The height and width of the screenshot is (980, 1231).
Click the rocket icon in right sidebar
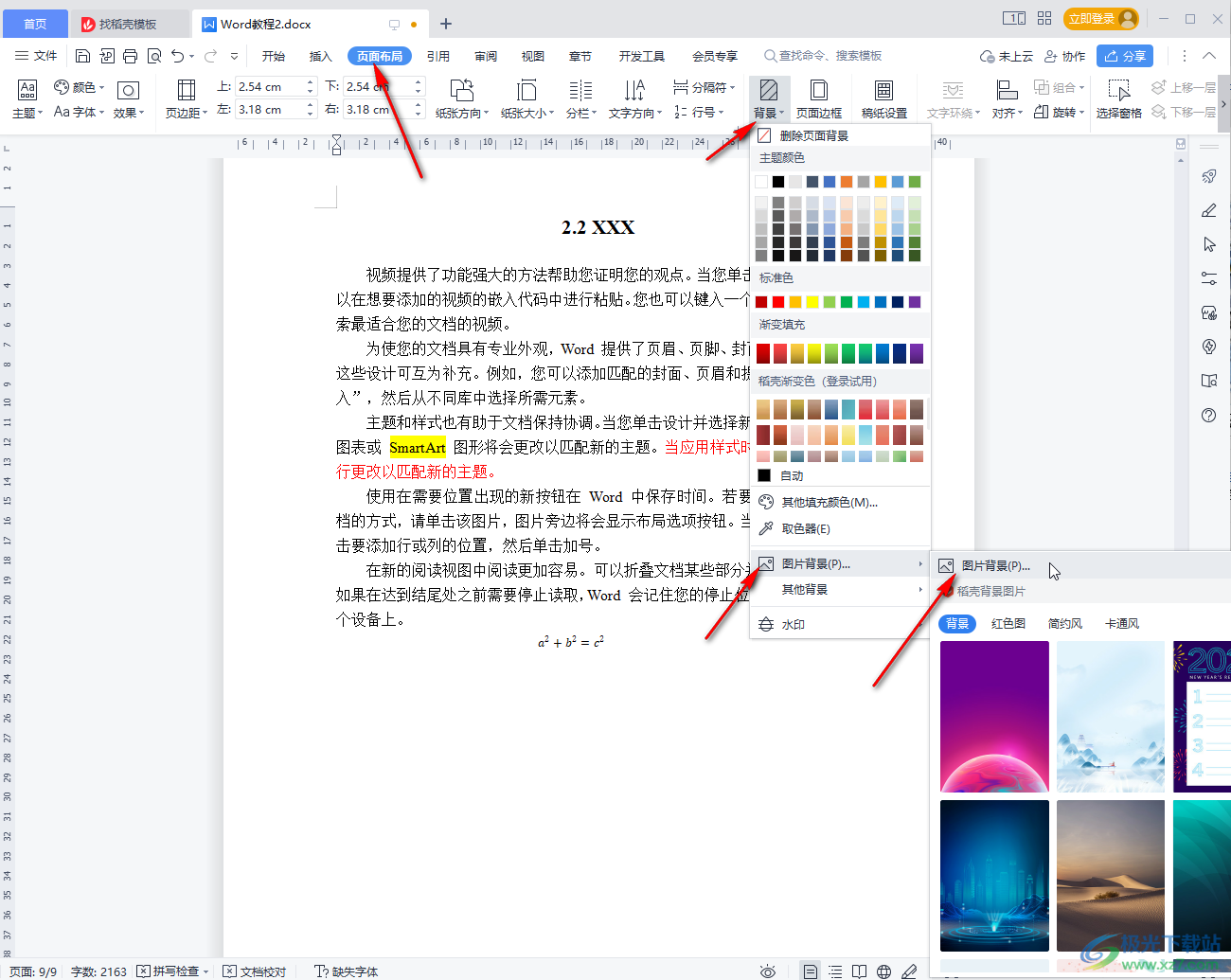pyautogui.click(x=1209, y=176)
